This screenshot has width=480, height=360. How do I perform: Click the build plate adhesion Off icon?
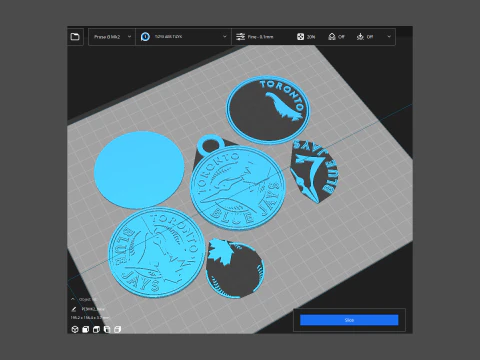click(x=360, y=37)
